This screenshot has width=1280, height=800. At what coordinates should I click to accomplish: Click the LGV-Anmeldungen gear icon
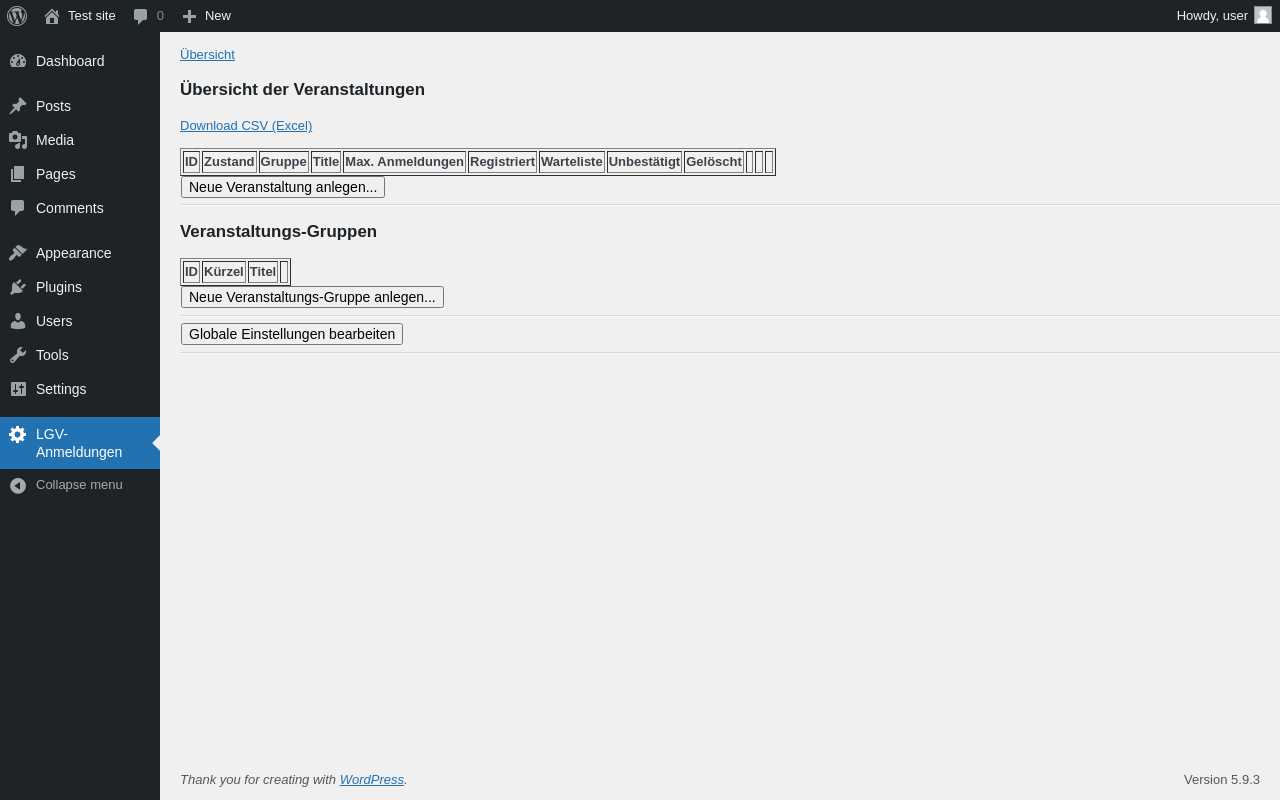18,434
